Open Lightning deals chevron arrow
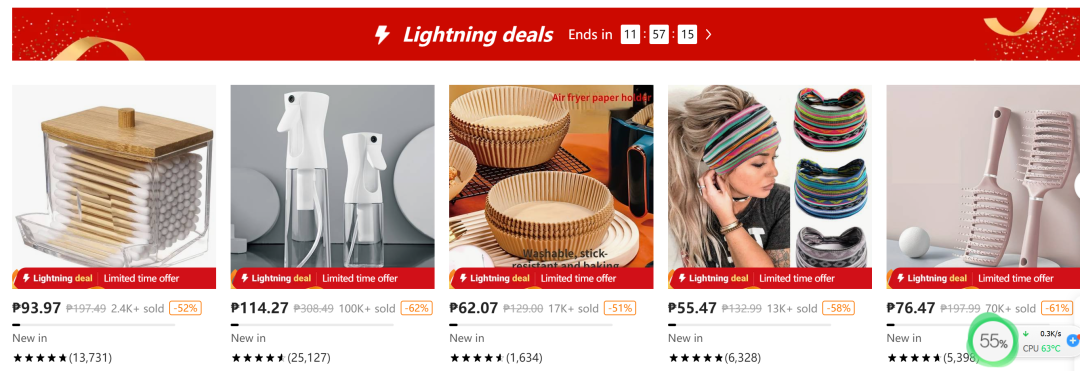 click(709, 34)
